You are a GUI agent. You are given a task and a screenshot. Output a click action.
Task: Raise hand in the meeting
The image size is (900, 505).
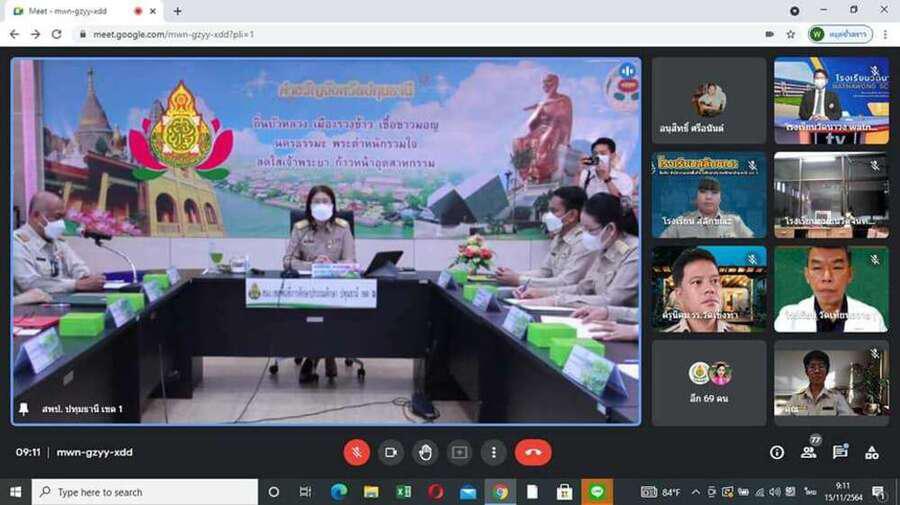425,452
